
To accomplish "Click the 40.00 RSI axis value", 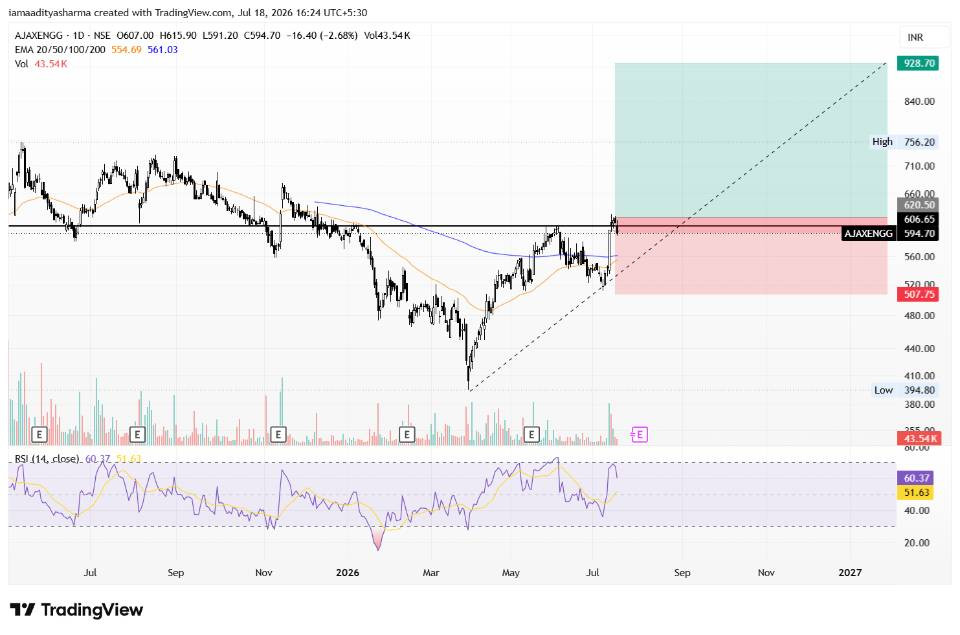I will point(917,511).
